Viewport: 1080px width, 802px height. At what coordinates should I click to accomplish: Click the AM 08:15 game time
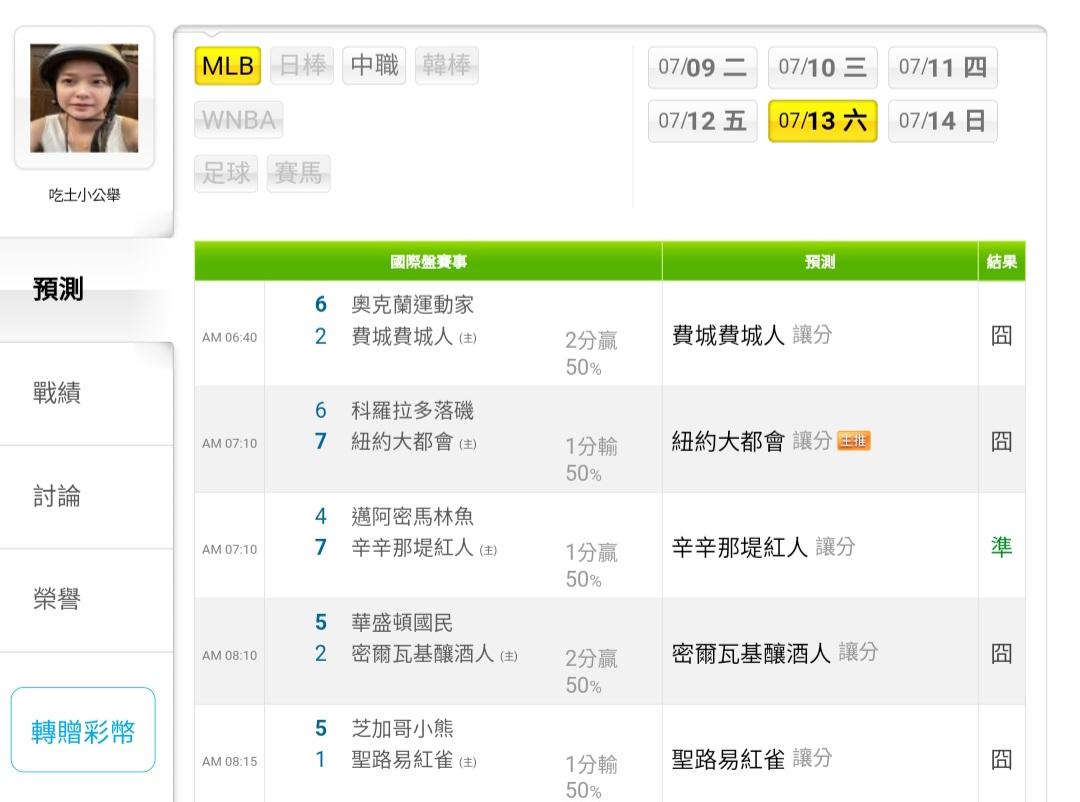pyautogui.click(x=229, y=762)
